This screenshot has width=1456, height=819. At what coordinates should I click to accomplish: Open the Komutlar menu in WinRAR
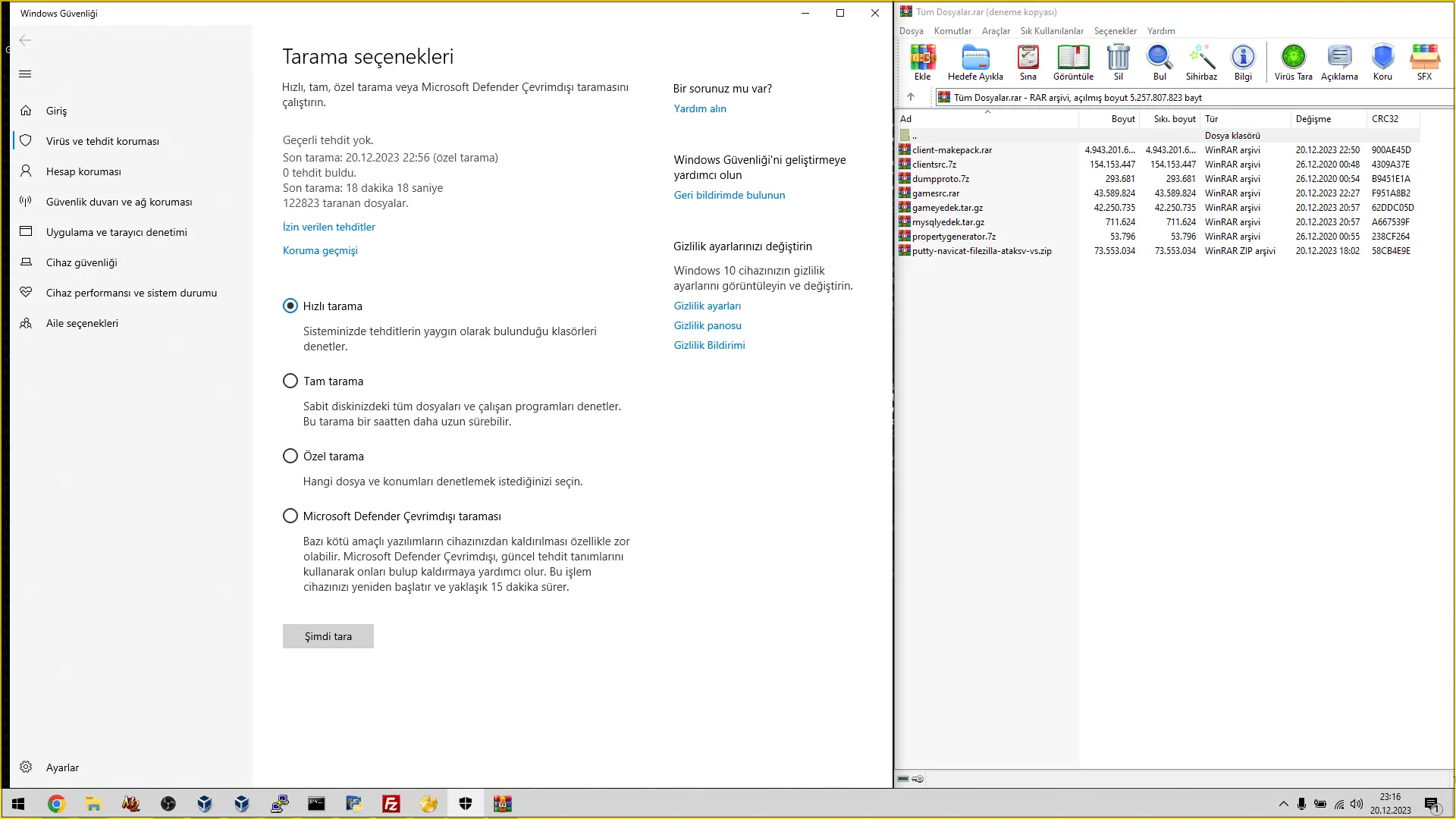[x=952, y=31]
